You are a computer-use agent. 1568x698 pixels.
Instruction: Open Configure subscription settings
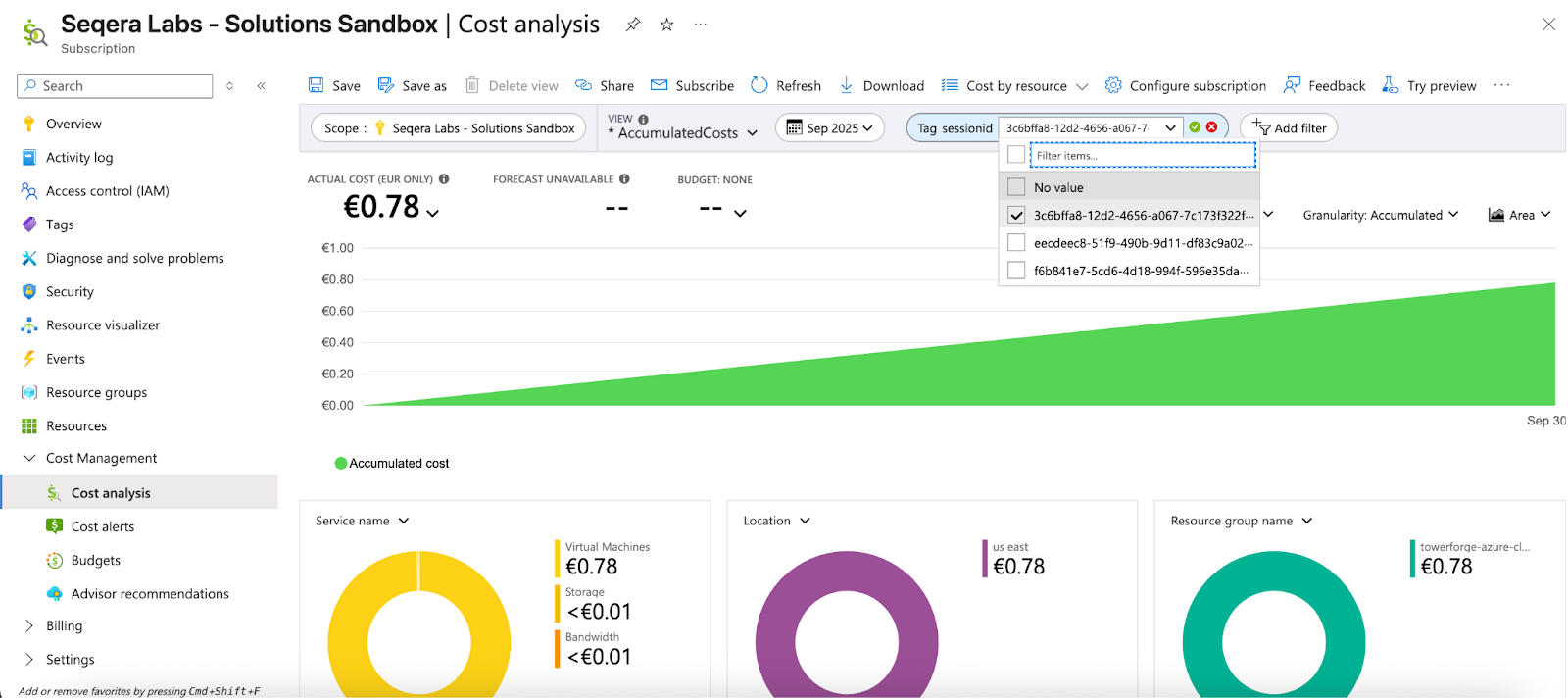coord(1186,85)
